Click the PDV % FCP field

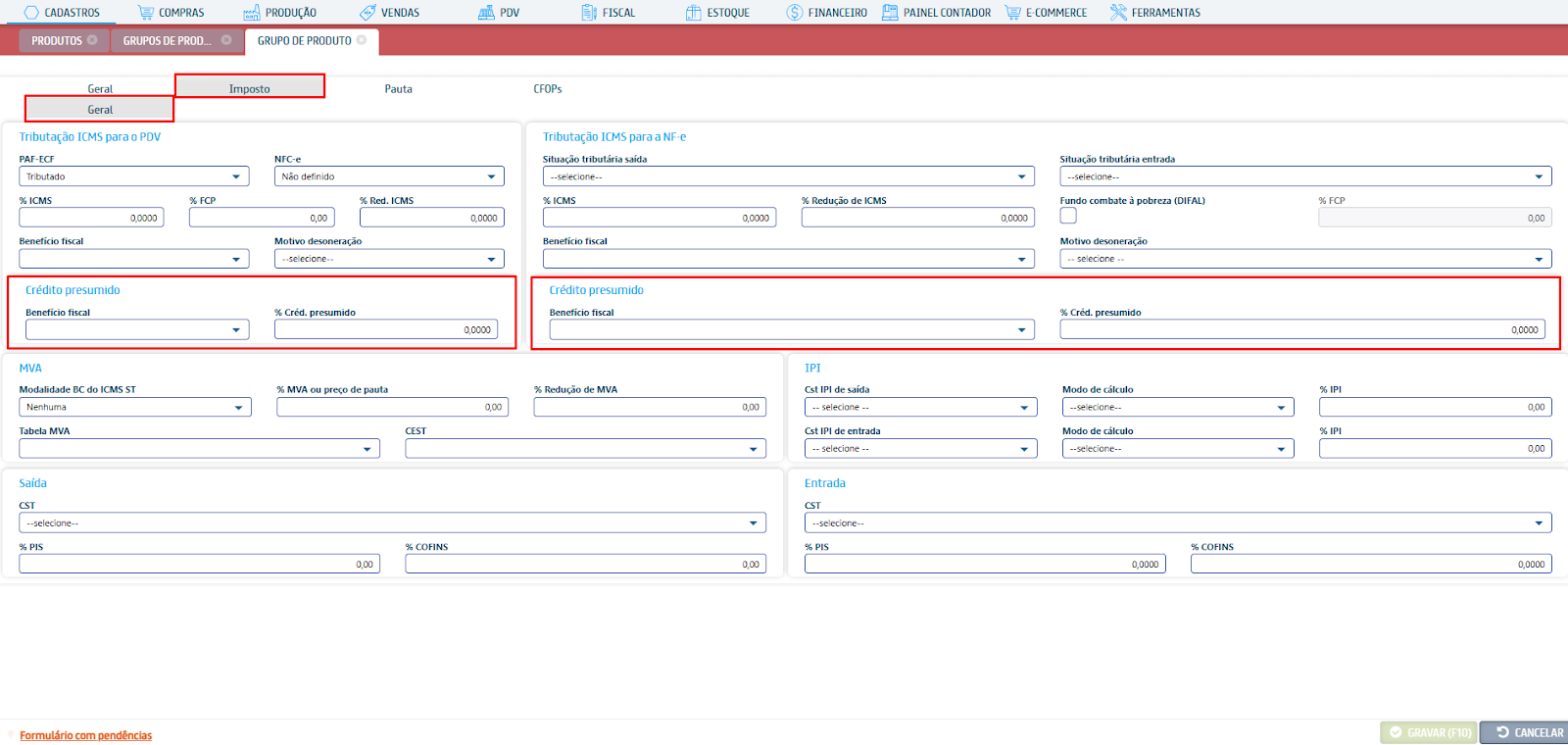pos(262,218)
